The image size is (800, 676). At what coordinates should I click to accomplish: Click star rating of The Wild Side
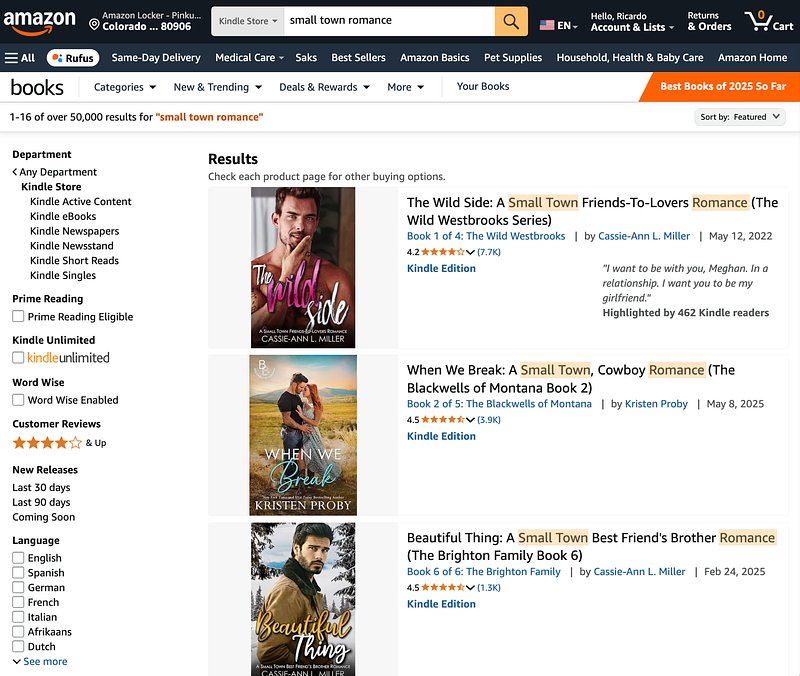click(x=443, y=252)
